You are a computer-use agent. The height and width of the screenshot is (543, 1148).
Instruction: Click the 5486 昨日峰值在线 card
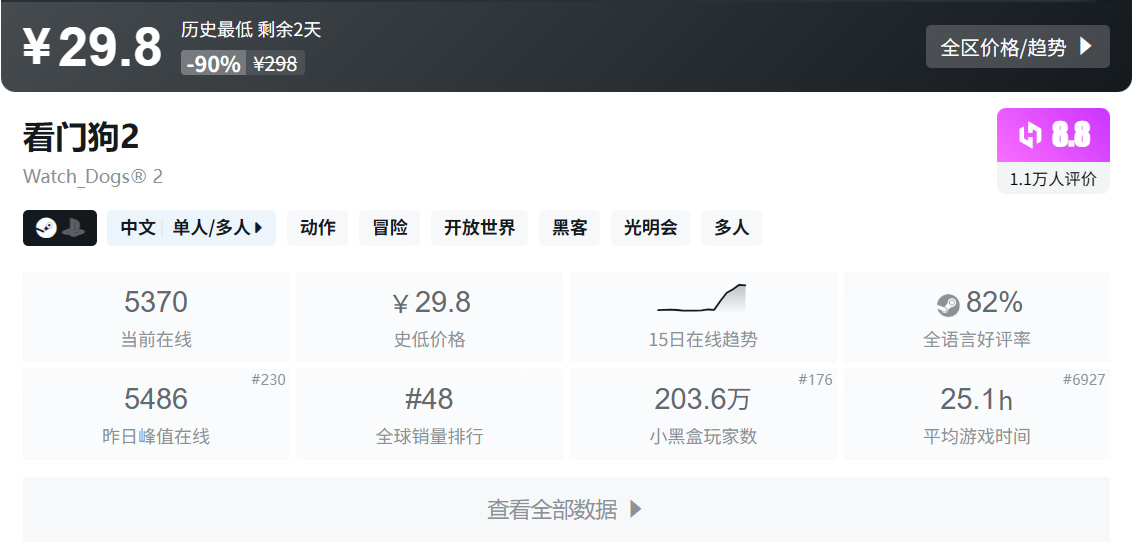click(156, 414)
